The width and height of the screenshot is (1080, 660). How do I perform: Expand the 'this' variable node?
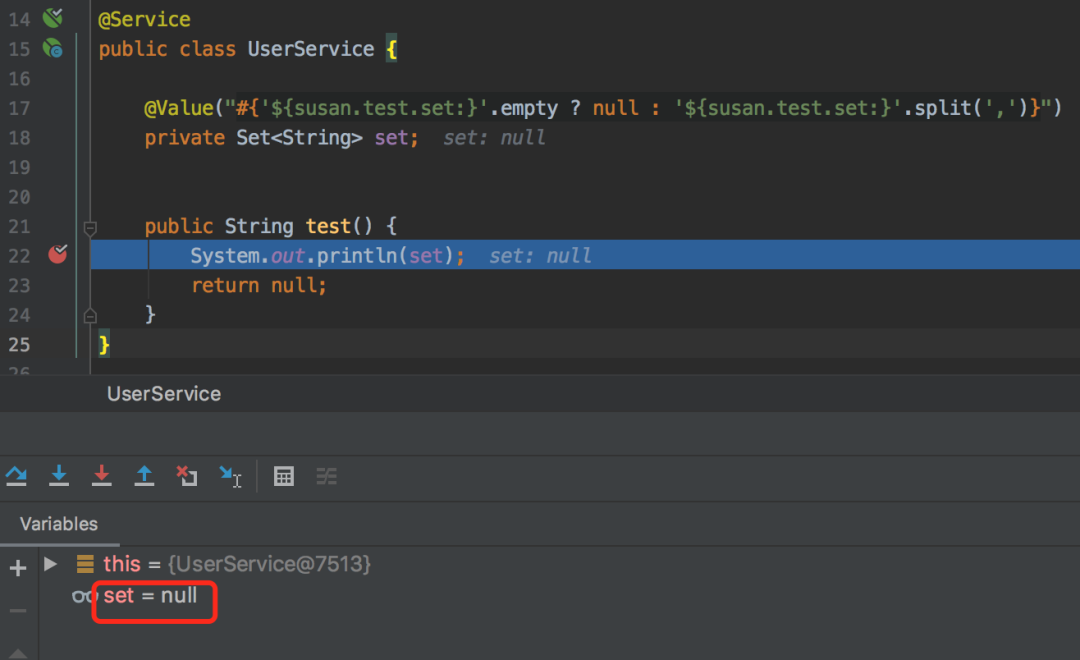pos(50,564)
